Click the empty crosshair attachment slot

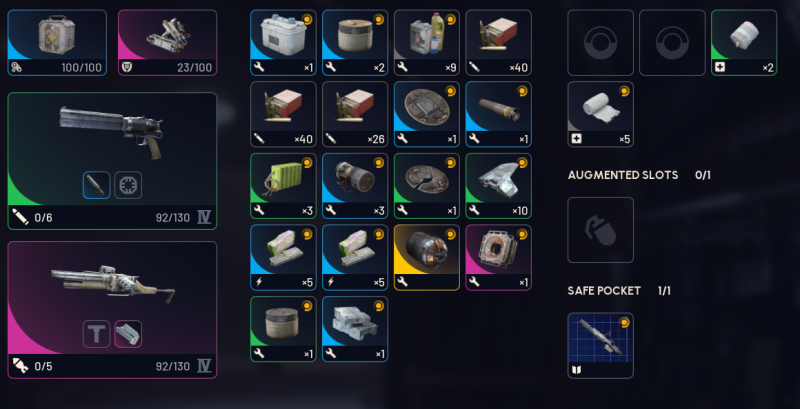click(128, 185)
